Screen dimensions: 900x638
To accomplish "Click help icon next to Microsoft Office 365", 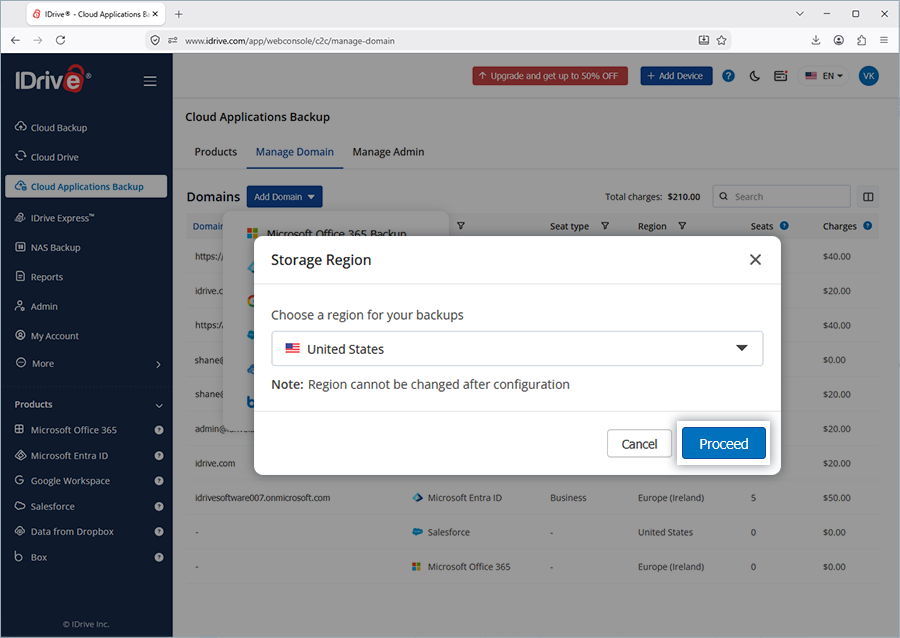I will 159,430.
